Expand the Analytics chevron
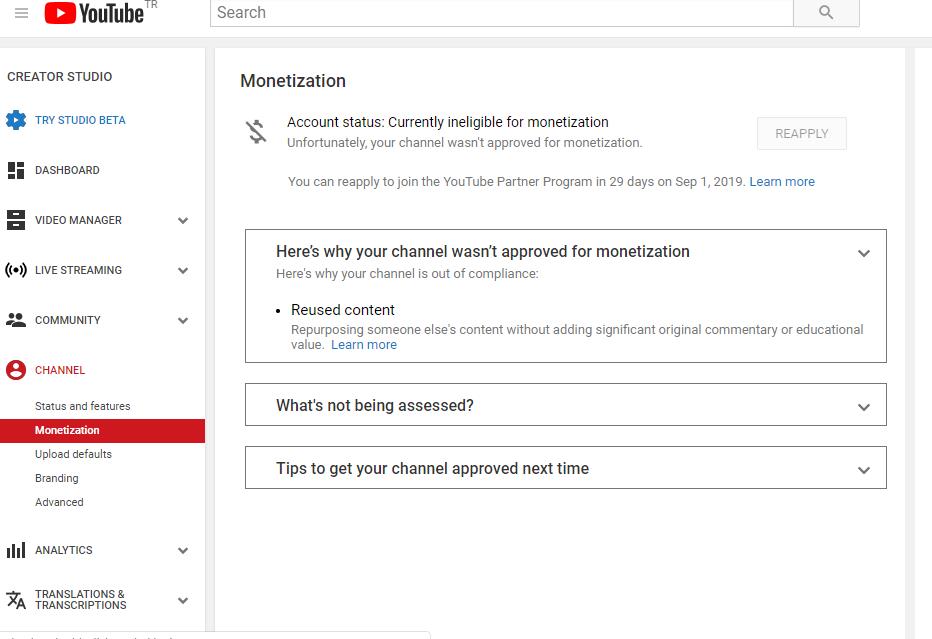Screen dimensions: 932x639 click(183, 550)
